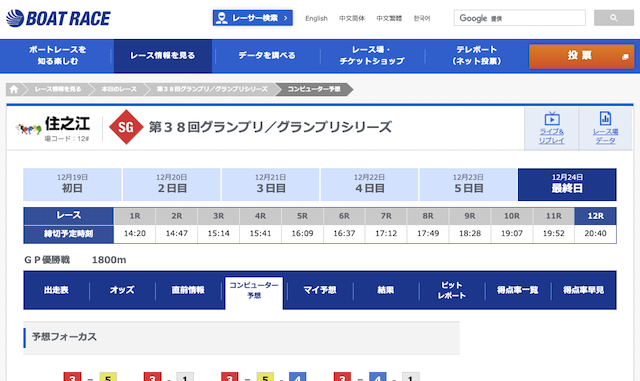640x381 pixels.
Task: Go to the home breadcrumb icon
Action: (14, 89)
